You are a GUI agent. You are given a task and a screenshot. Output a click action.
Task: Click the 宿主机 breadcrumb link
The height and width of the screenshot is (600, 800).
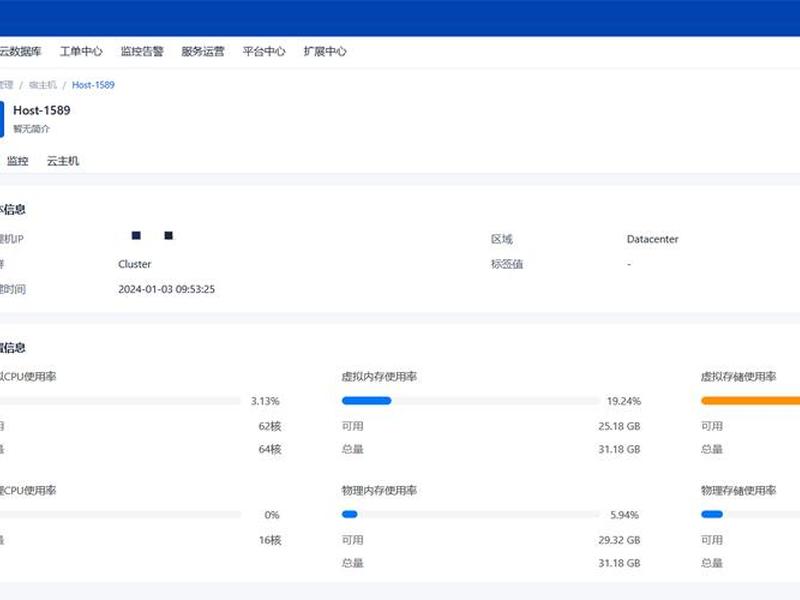click(43, 85)
